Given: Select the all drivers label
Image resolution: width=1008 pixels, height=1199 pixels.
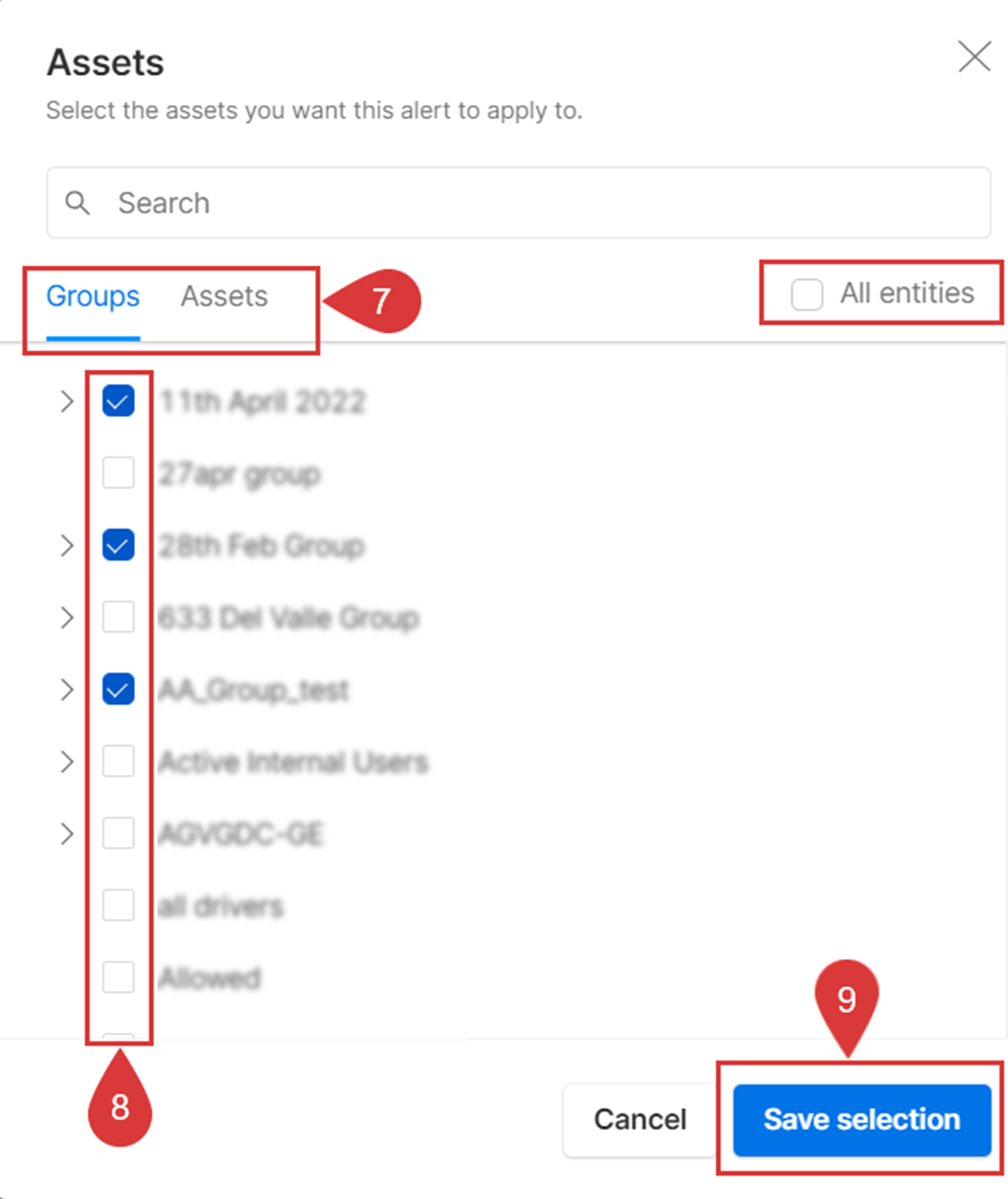Looking at the screenshot, I should pyautogui.click(x=221, y=907).
